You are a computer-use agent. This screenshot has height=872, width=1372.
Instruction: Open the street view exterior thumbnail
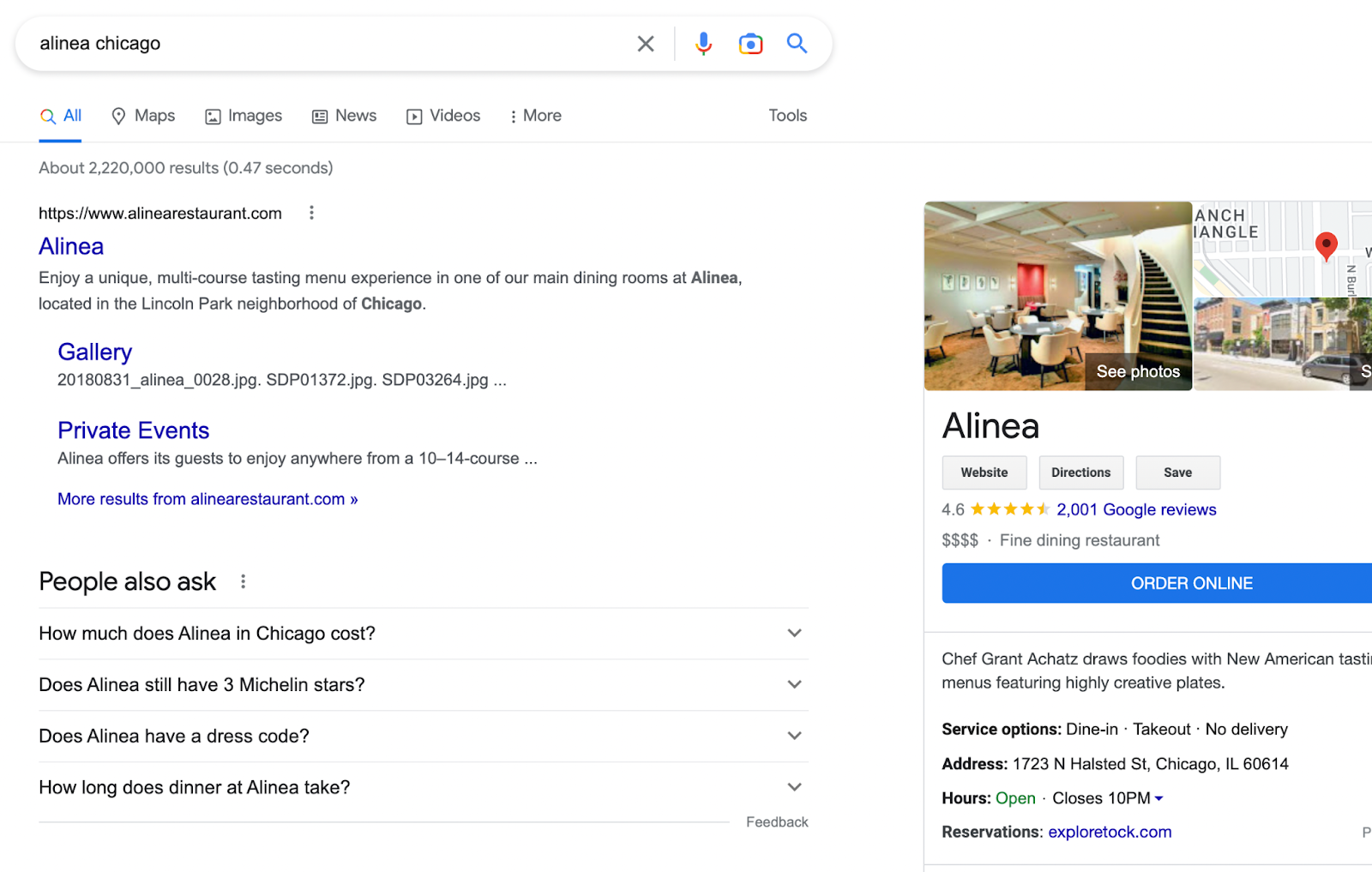tap(1283, 345)
